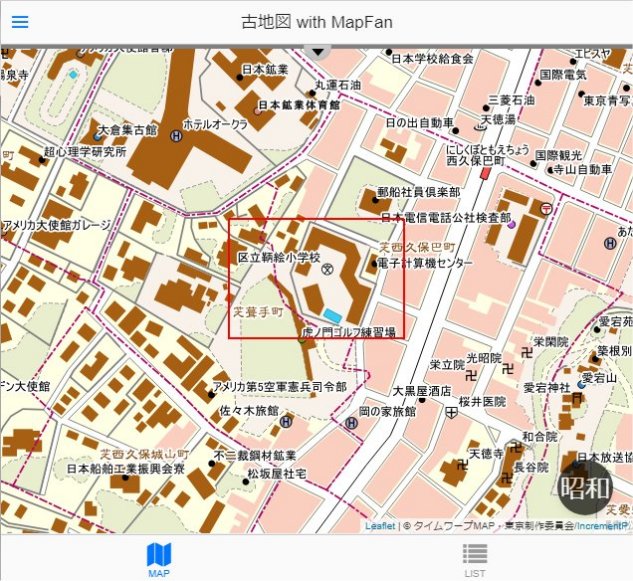
Task: Open the hamburger menu
Action: click(20, 22)
